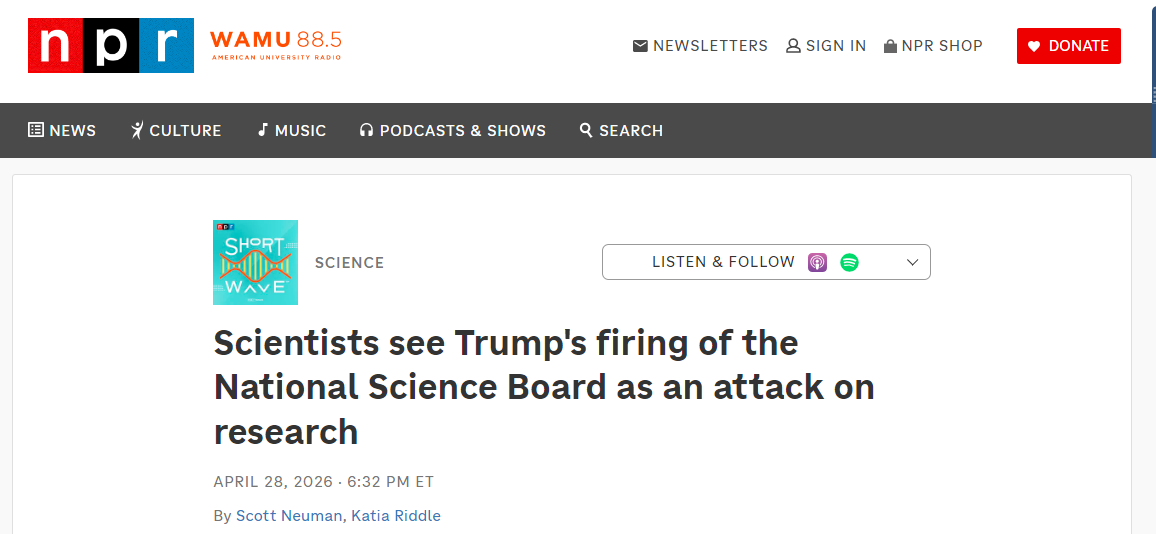This screenshot has height=534, width=1156.
Task: Open the Short Wave podcast thumbnail
Action: 255,262
